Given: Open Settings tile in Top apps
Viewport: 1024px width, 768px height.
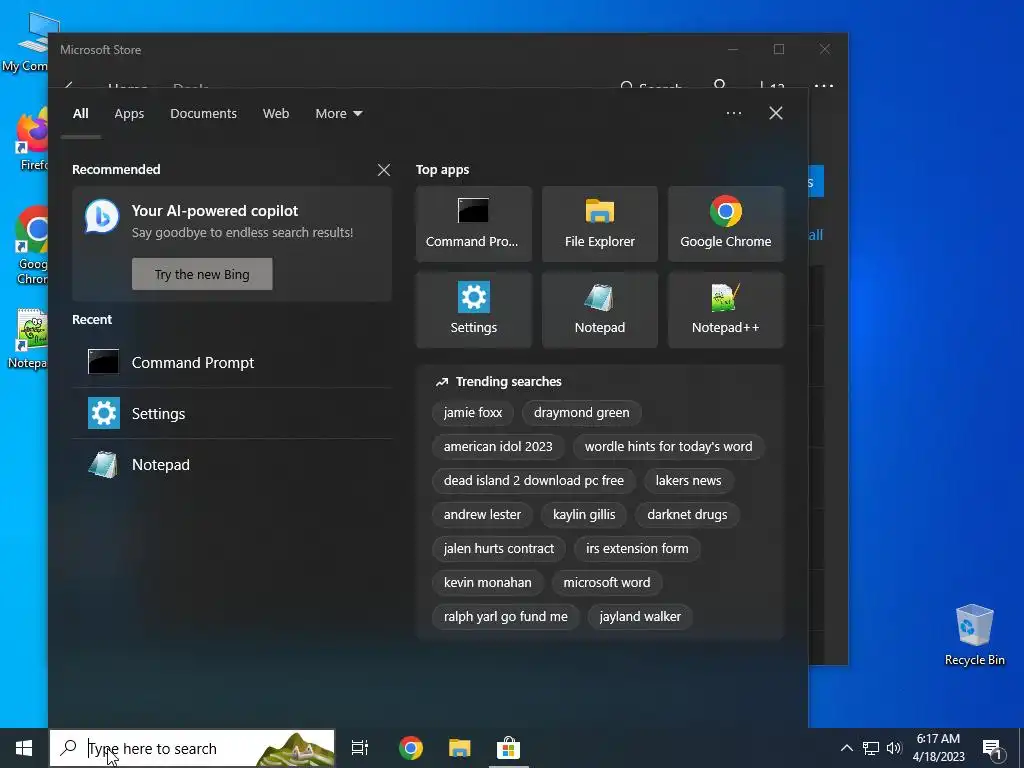Looking at the screenshot, I should click(x=473, y=310).
